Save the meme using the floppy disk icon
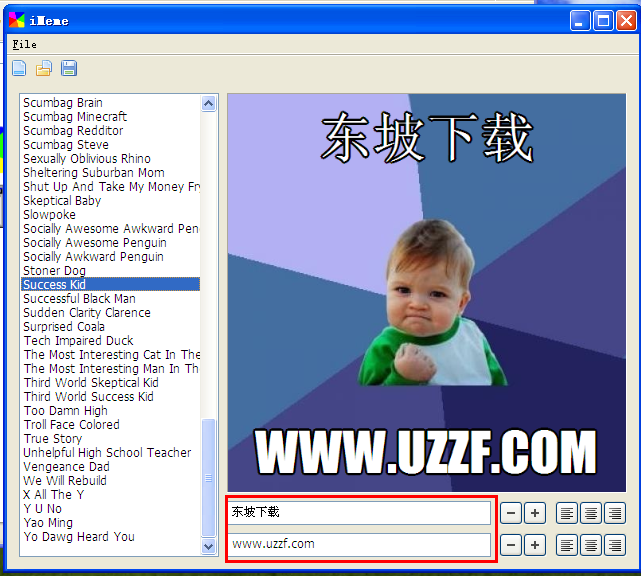 point(69,68)
